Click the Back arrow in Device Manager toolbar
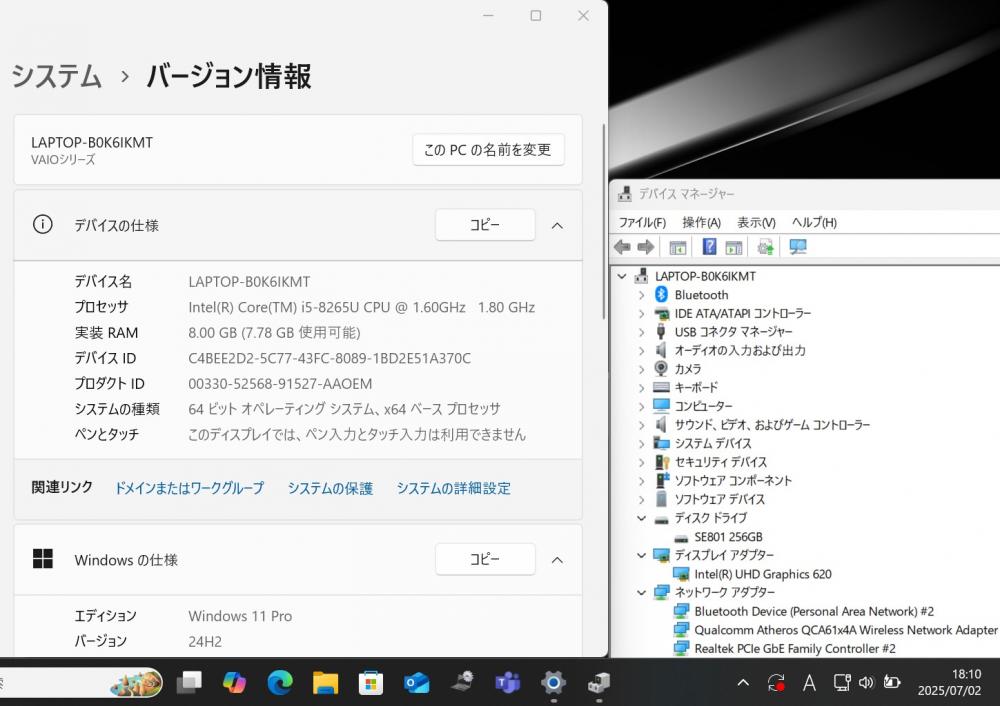This screenshot has height=706, width=1000. 622,247
